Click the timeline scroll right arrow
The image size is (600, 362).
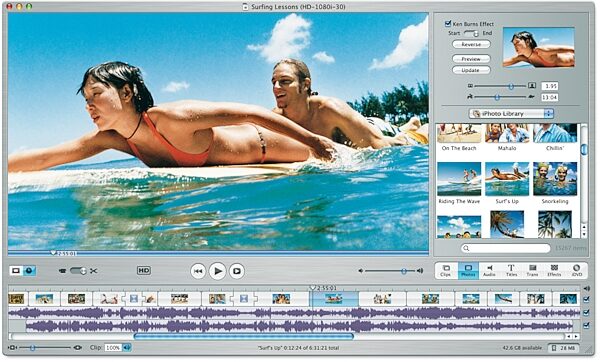click(x=576, y=336)
